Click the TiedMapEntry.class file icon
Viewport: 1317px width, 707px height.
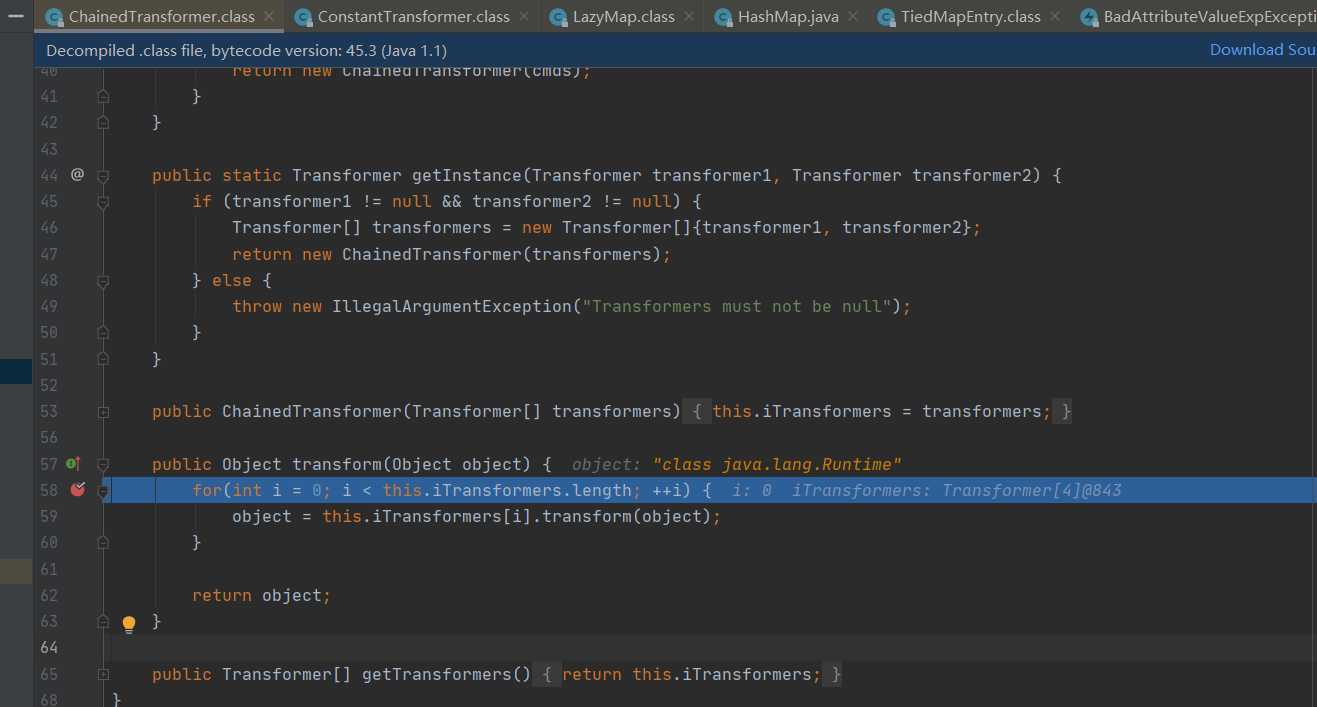click(x=886, y=17)
